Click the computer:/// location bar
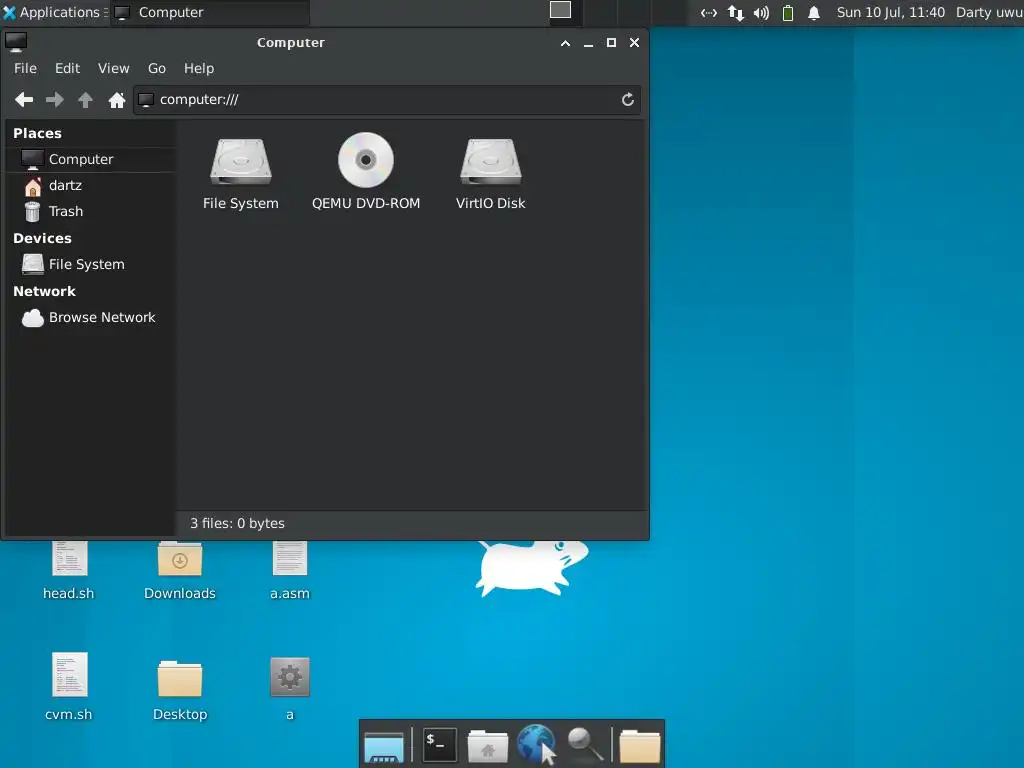Screen dimensions: 1024x768 click(387, 100)
